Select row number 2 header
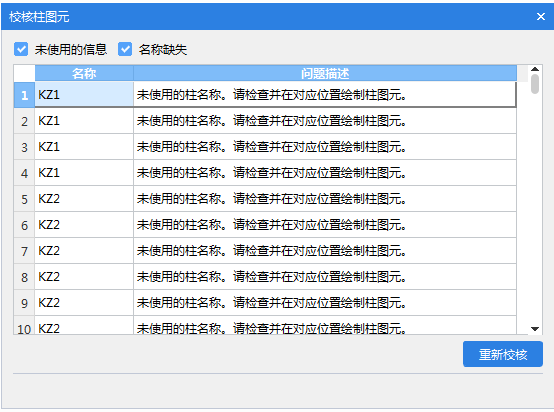Viewport: 554px width, 412px height. (x=24, y=121)
